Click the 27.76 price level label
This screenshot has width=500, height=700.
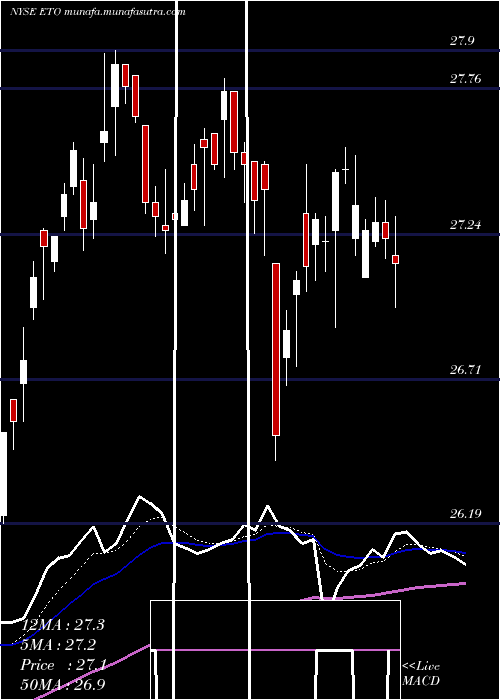(466, 79)
